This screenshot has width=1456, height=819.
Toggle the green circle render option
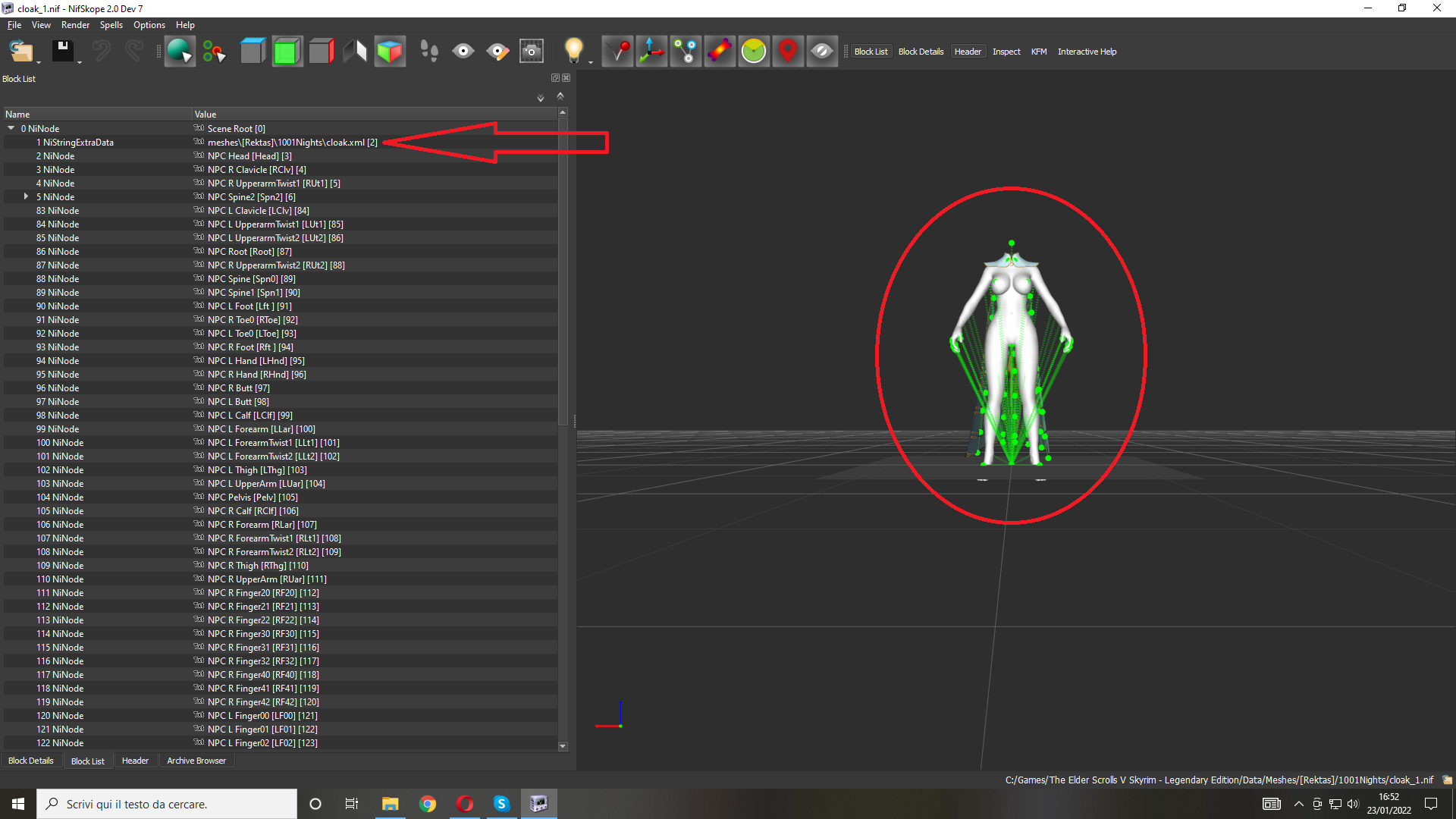(754, 52)
